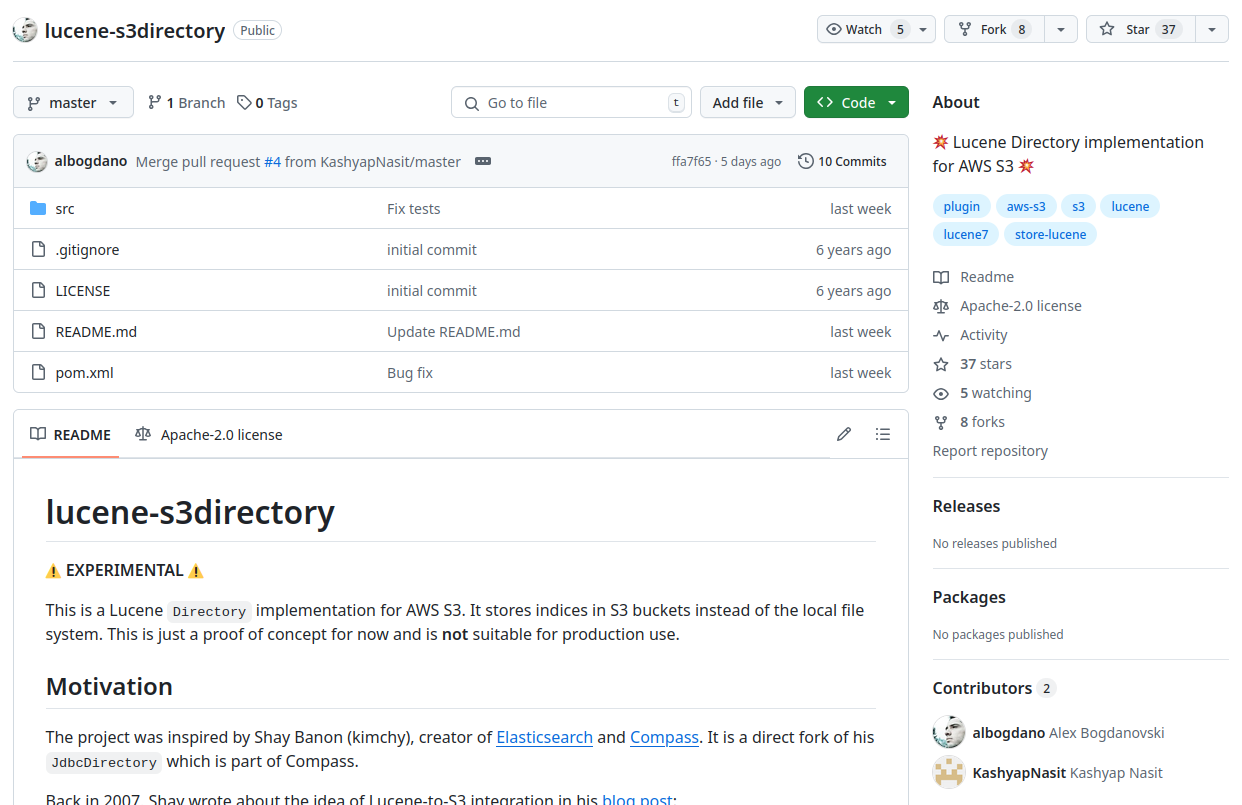Image resolution: width=1242 pixels, height=805 pixels.
Task: Click KashyapNasit's avatar in Contributors
Action: tap(949, 772)
